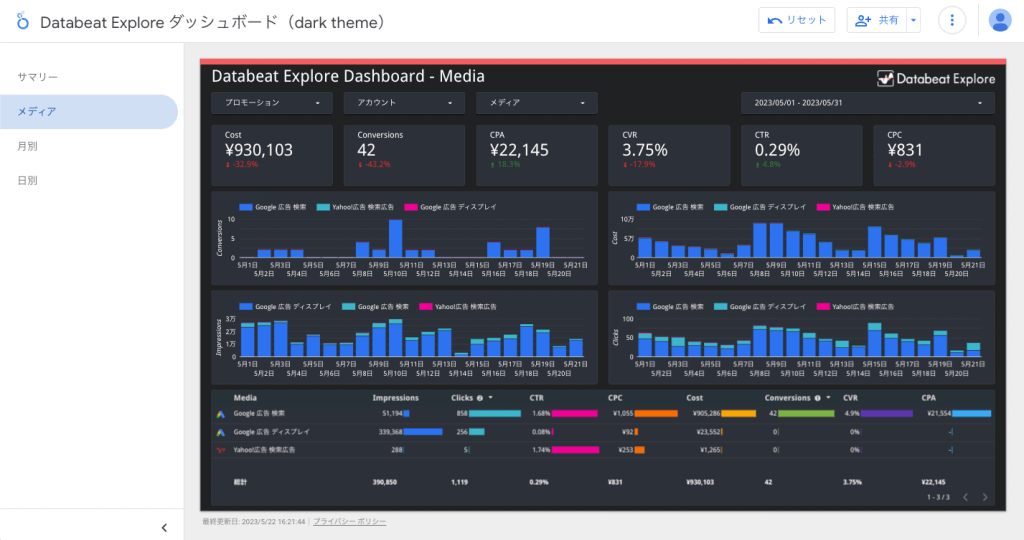
Task: Click the Yahoo icon in Yahoo!広告 row
Action: click(221, 450)
